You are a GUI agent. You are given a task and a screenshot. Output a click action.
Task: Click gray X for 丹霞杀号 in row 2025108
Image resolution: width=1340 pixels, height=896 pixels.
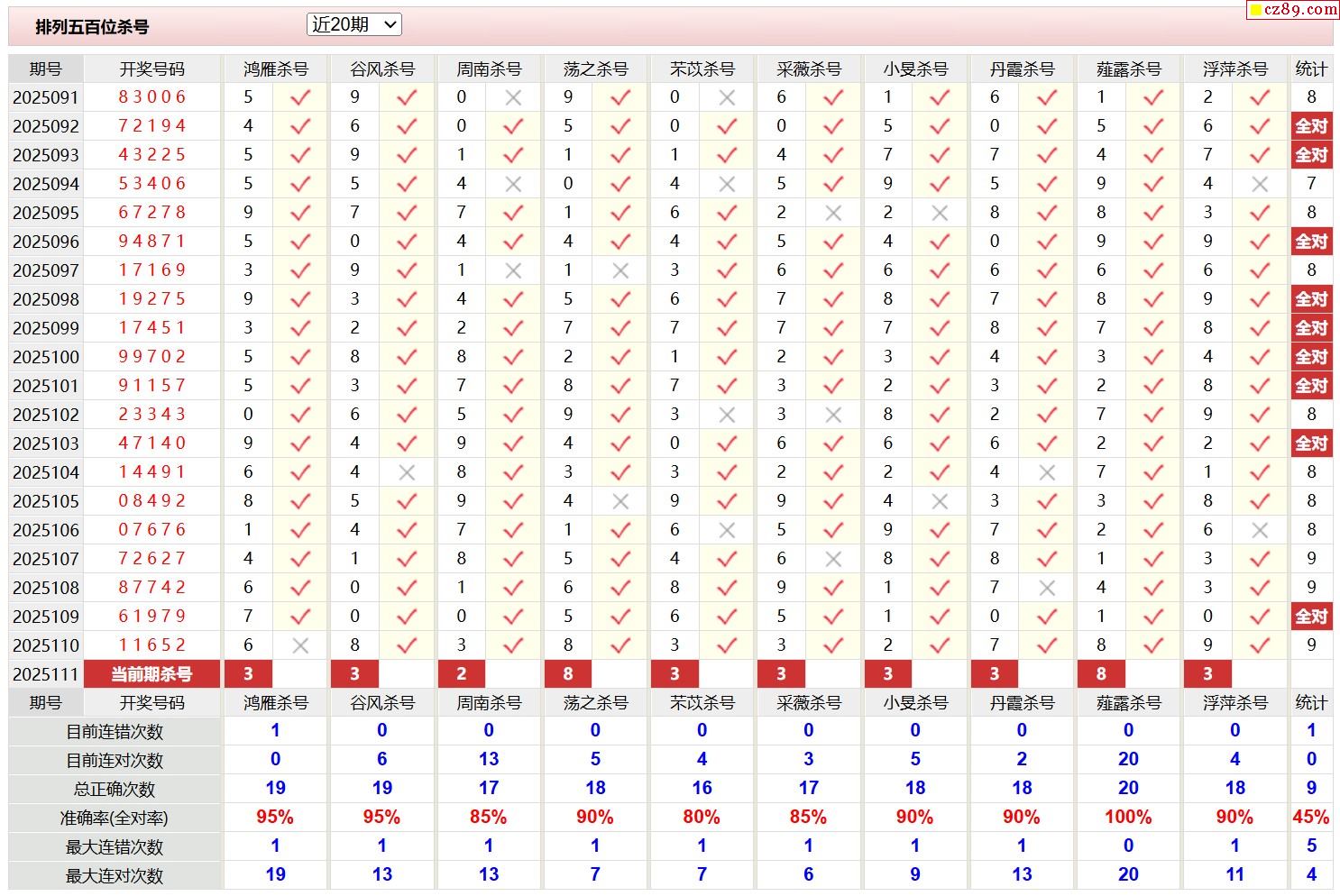(1046, 588)
